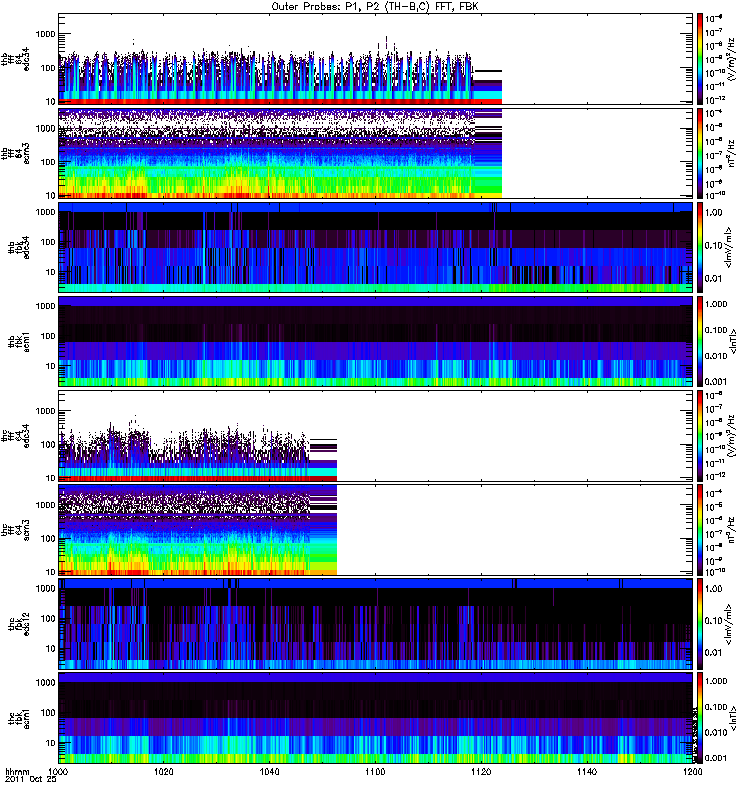Click the 1040 time axis label
The height and width of the screenshot is (800, 750).
click(270, 773)
